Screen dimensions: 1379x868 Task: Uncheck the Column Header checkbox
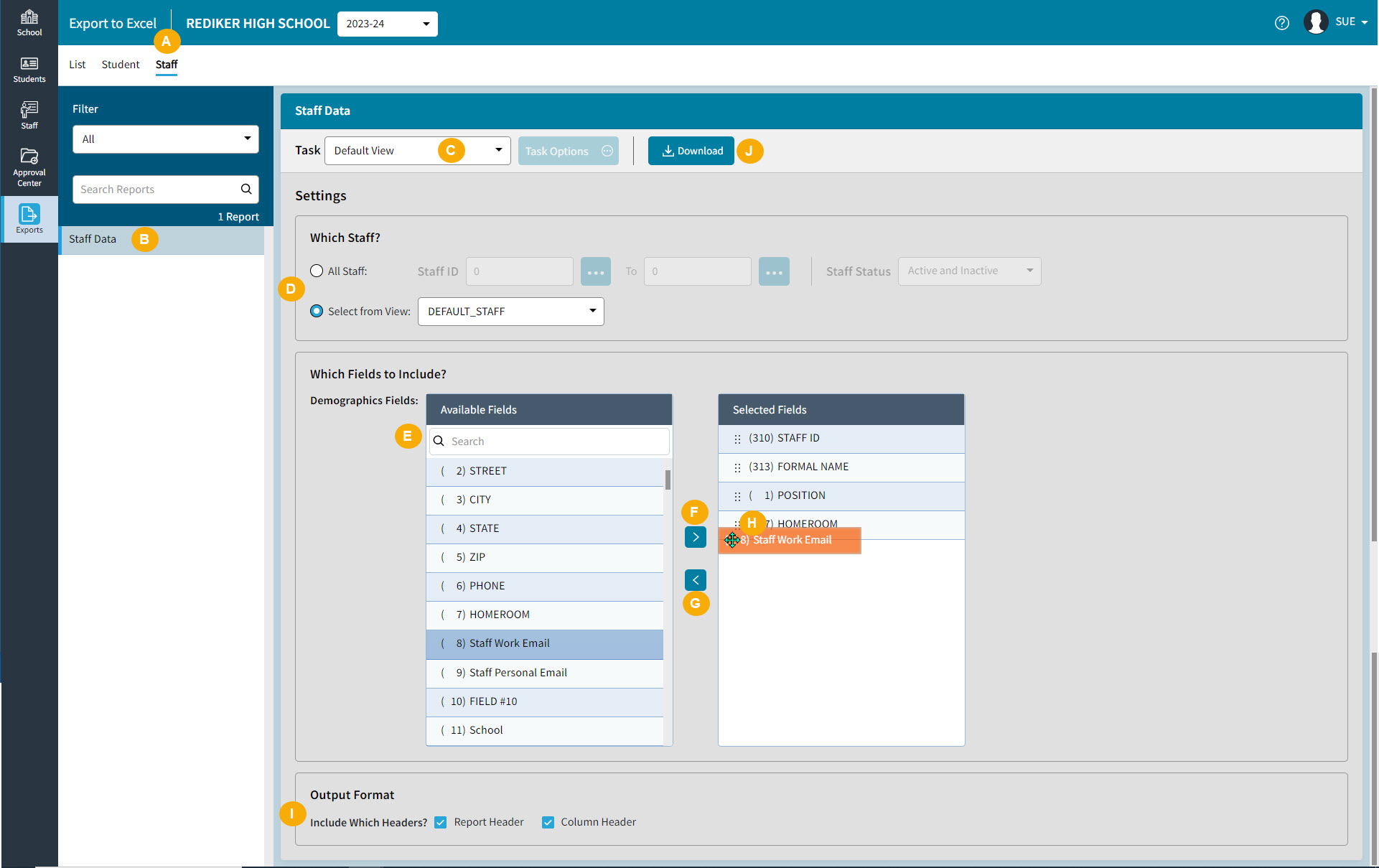pos(548,822)
